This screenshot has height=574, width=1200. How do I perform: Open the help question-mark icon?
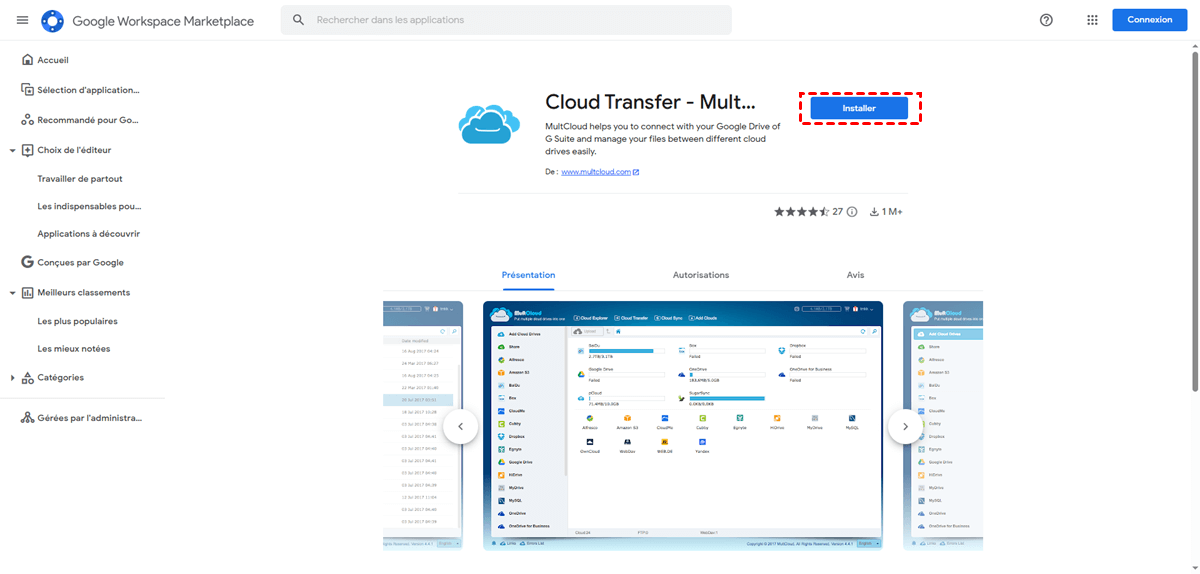point(1046,20)
